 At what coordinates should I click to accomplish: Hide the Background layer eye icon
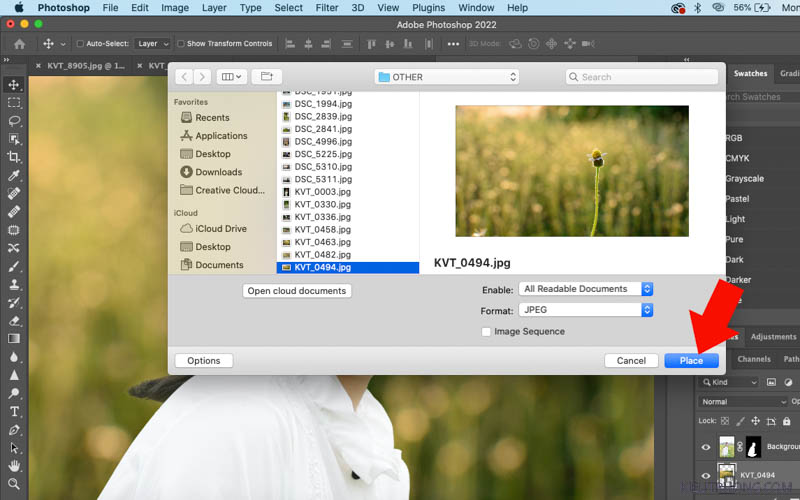pyautogui.click(x=706, y=447)
